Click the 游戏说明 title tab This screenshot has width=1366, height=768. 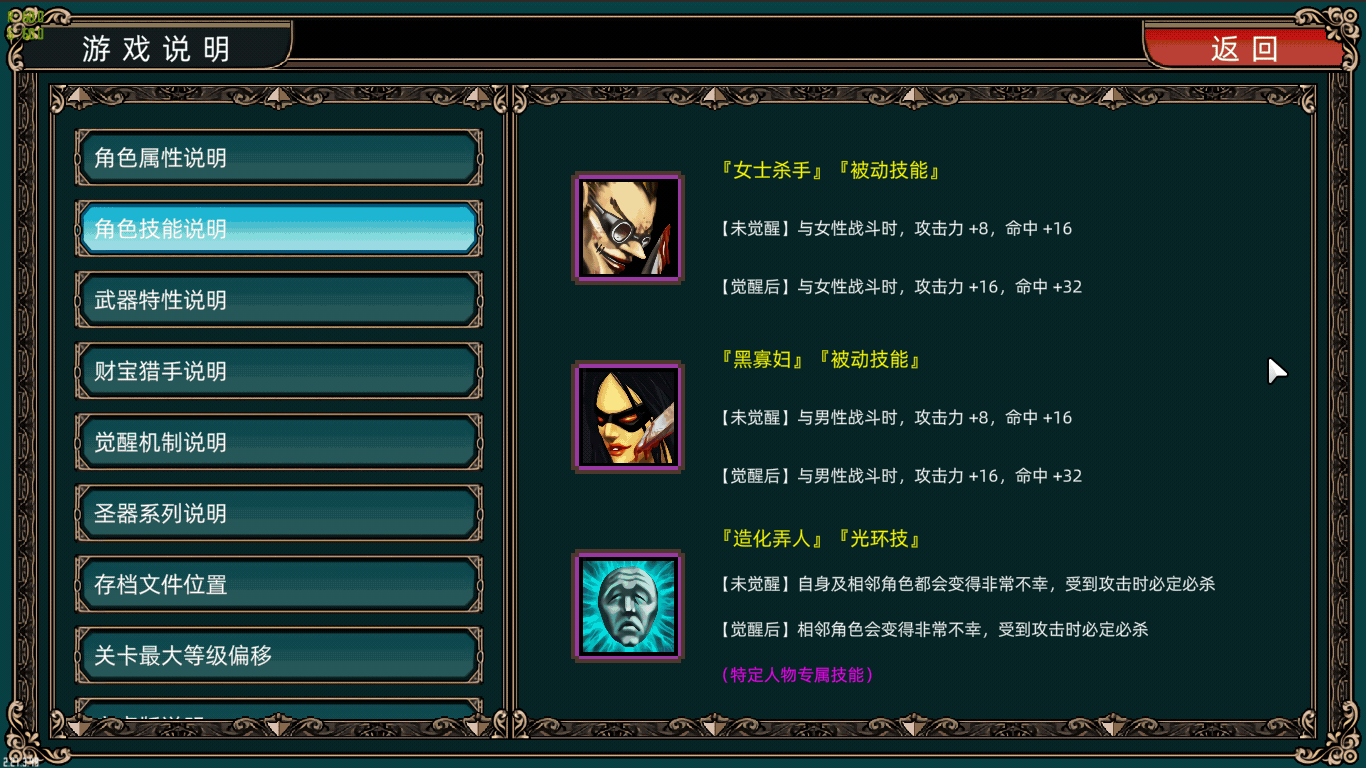tap(156, 48)
